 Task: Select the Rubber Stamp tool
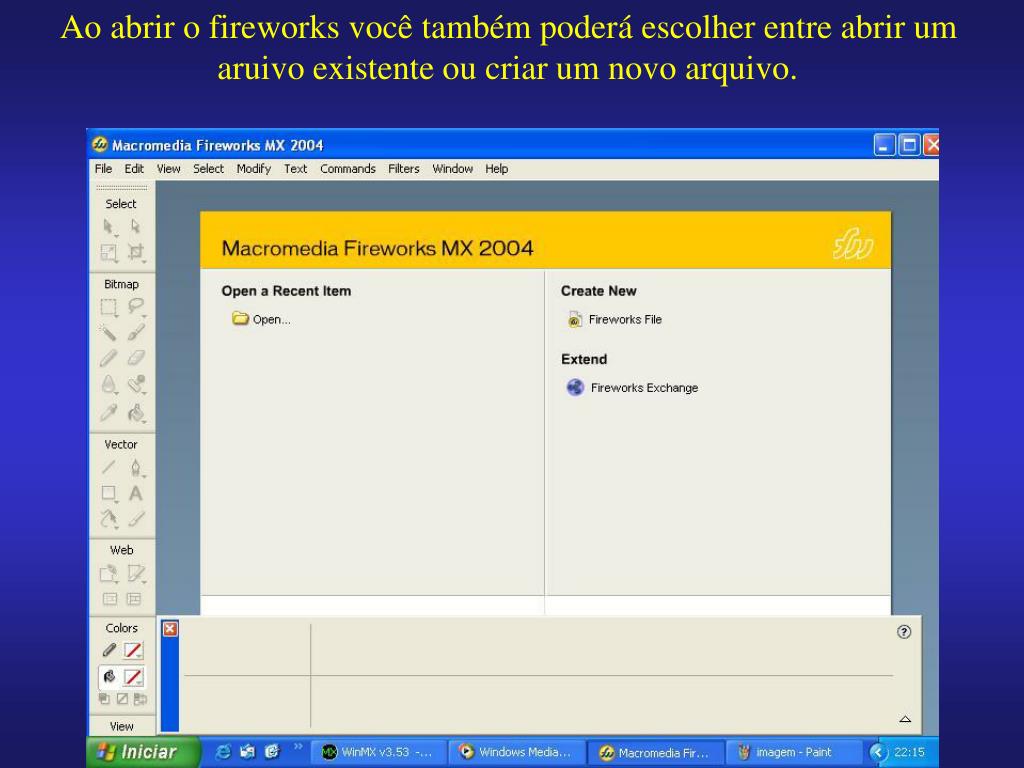tap(136, 385)
